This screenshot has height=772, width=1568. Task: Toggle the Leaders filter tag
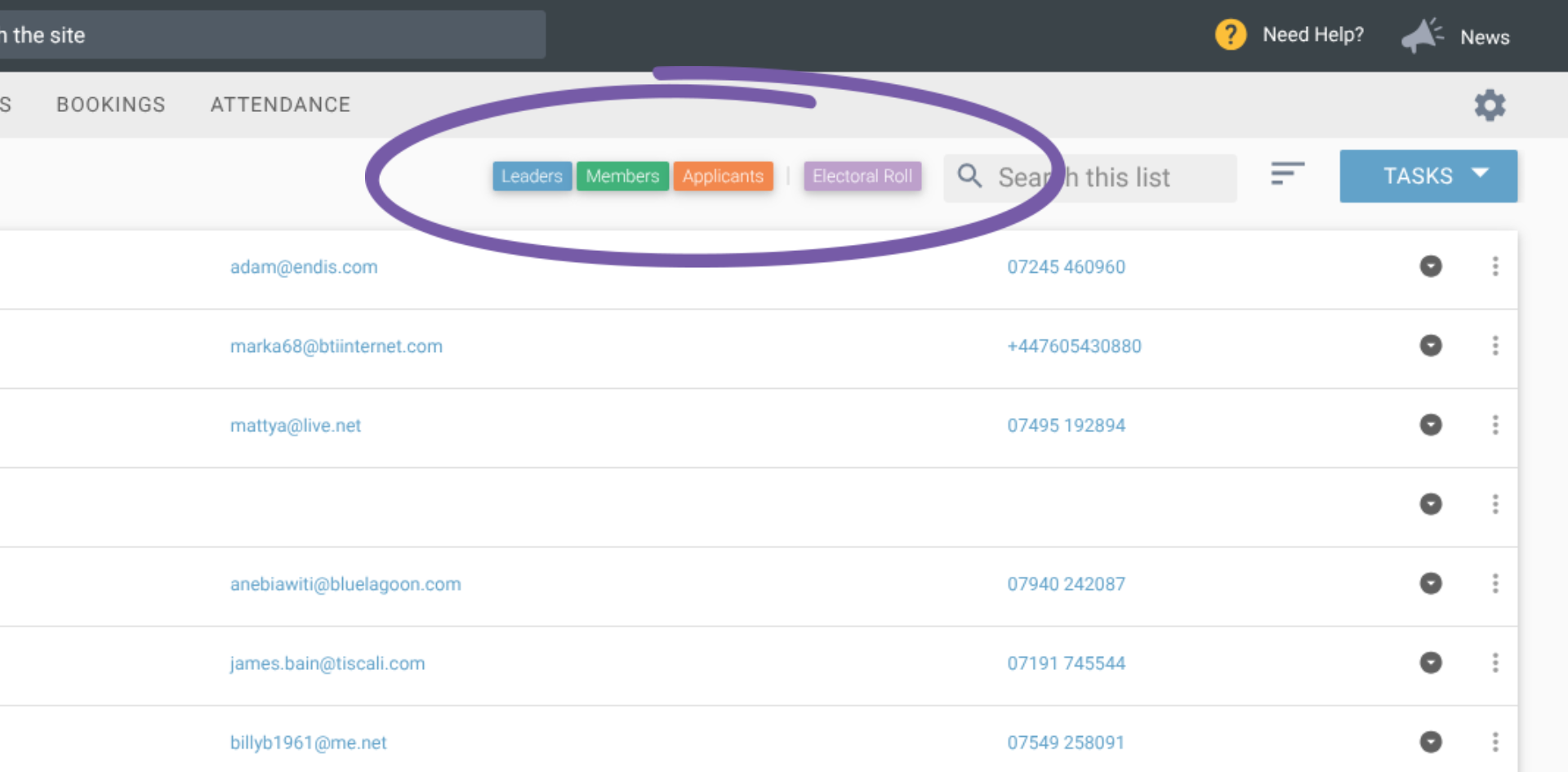coord(532,176)
